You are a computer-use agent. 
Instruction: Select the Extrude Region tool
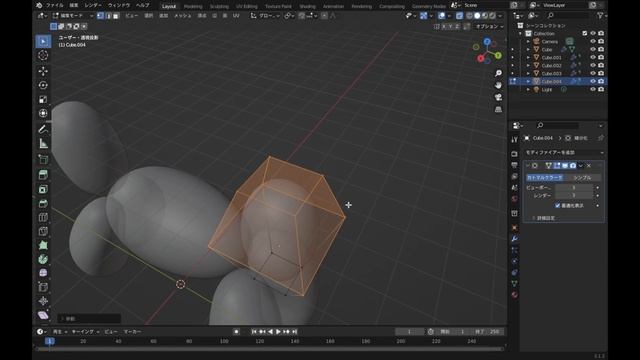(x=43, y=175)
